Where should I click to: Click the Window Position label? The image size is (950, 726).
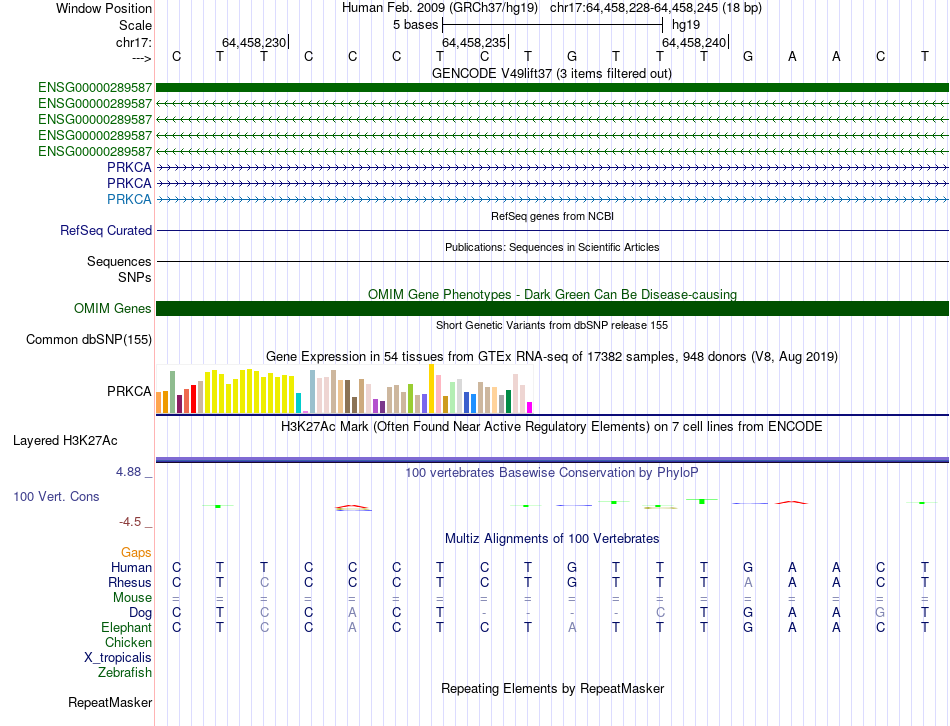(104, 8)
